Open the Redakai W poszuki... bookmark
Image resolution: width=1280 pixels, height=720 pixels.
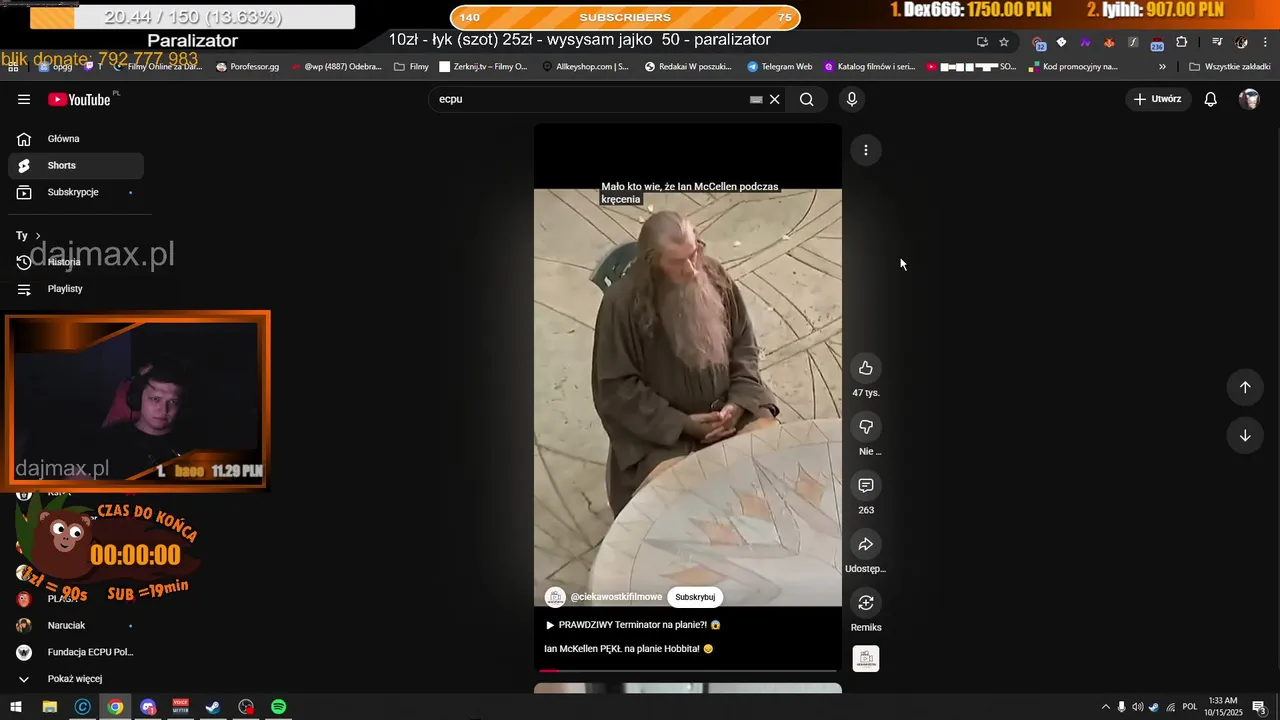click(x=688, y=67)
